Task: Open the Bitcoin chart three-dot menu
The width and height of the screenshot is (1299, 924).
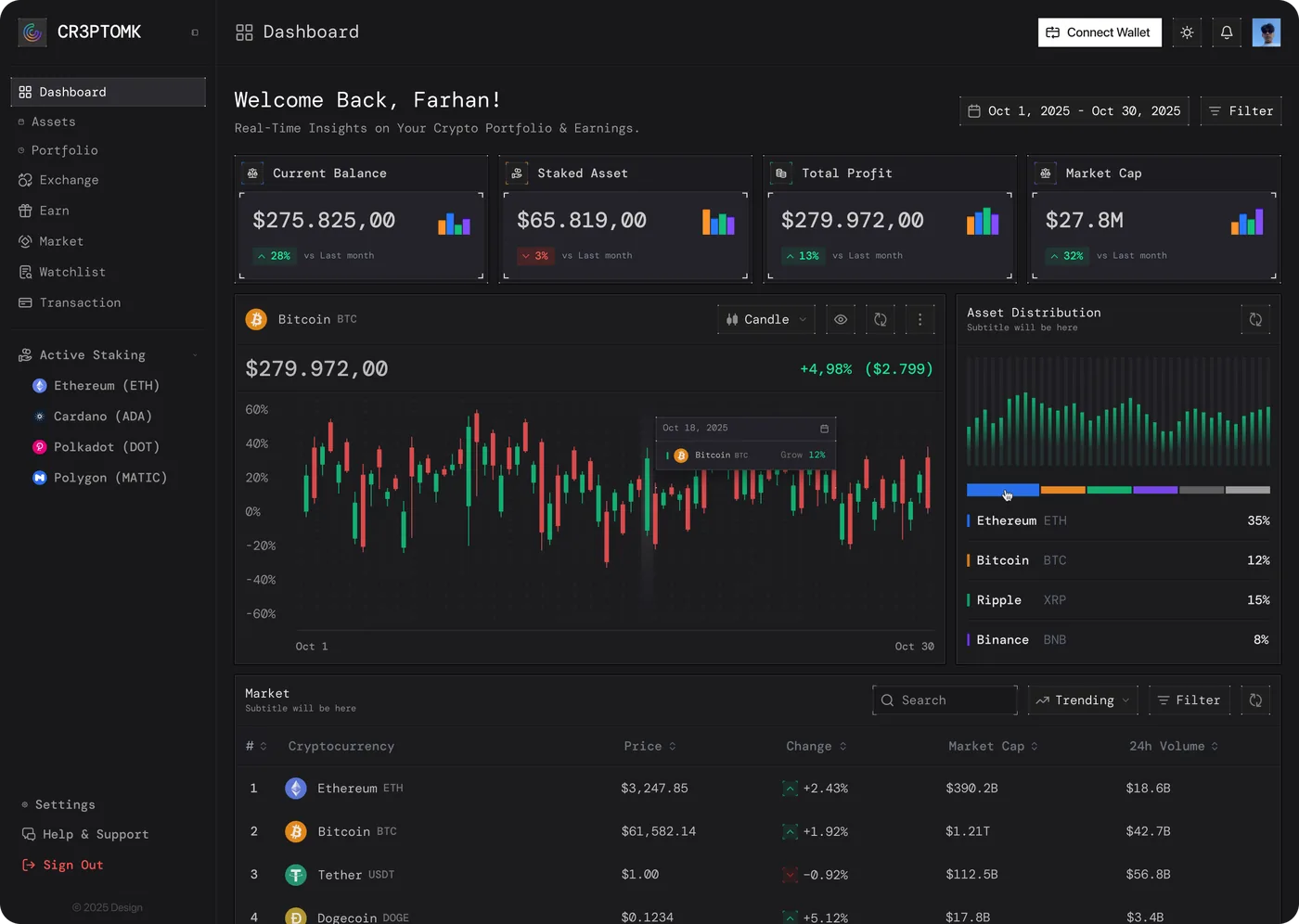Action: (920, 319)
